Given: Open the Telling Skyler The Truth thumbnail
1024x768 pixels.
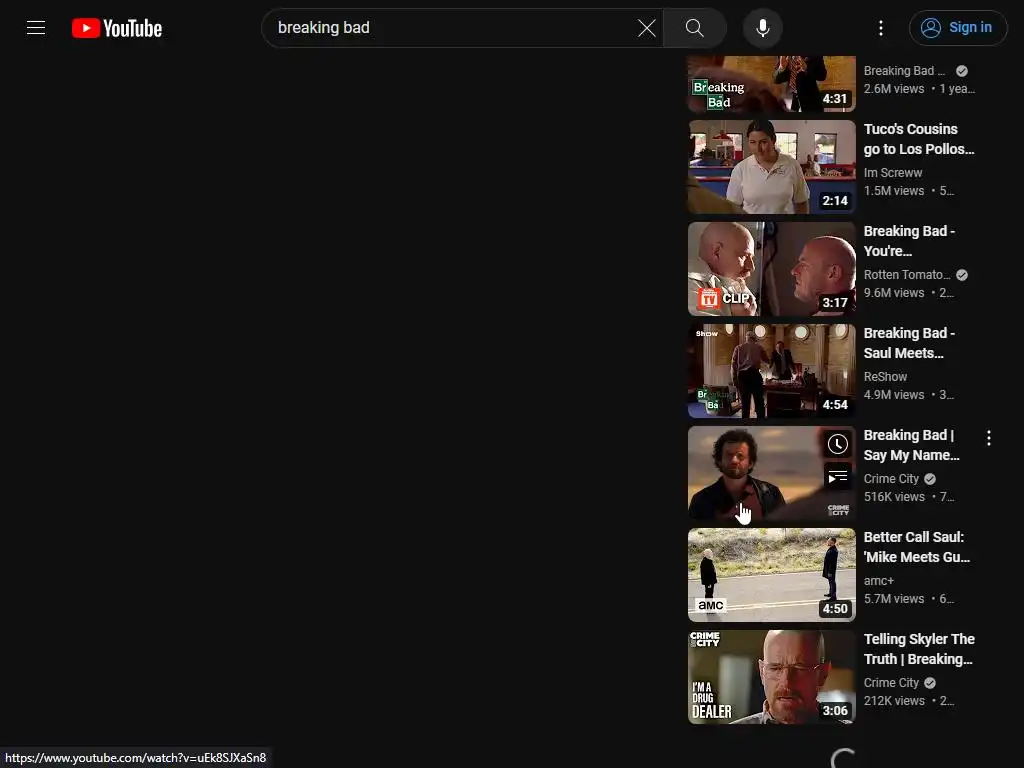Looking at the screenshot, I should pos(771,677).
